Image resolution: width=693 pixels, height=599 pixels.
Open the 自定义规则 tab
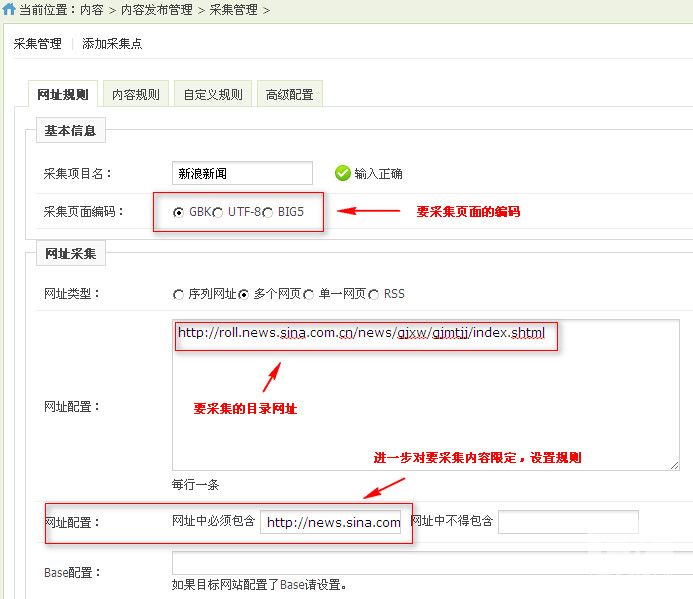tap(212, 95)
